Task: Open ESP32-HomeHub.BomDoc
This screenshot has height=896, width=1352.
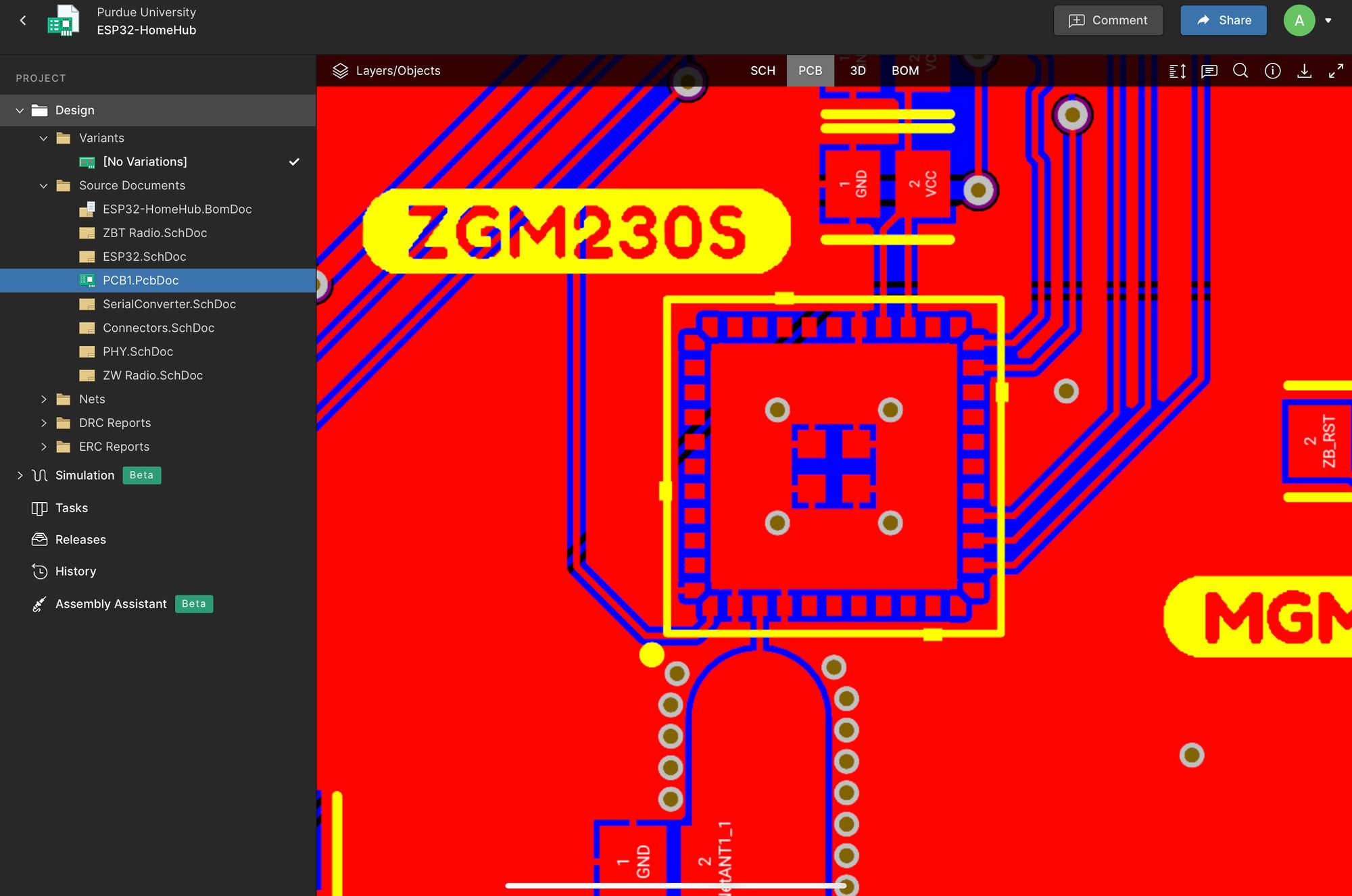Action: pos(177,209)
